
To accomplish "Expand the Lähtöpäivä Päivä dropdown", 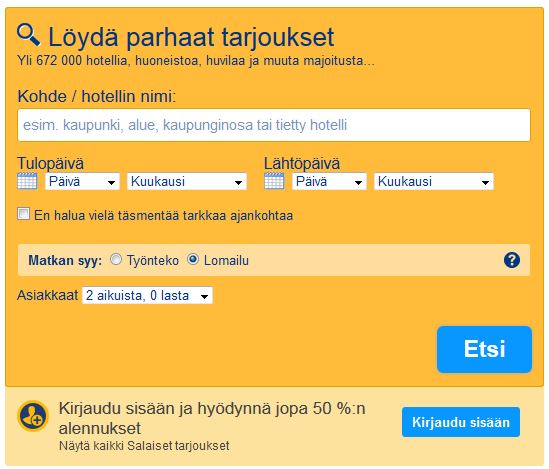I will click(x=329, y=181).
